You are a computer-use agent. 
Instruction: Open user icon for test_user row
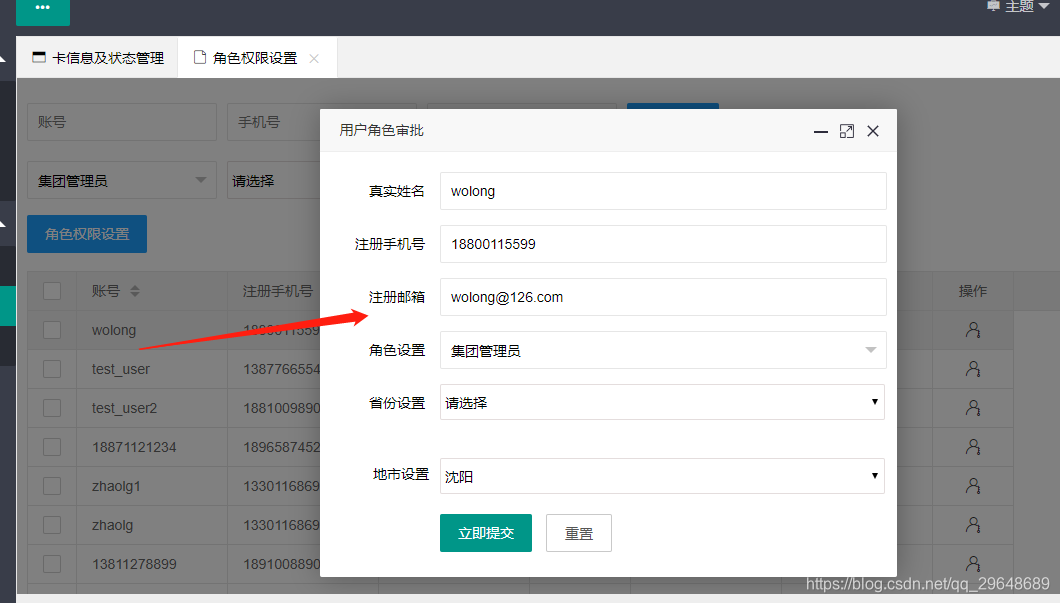[x=973, y=369]
